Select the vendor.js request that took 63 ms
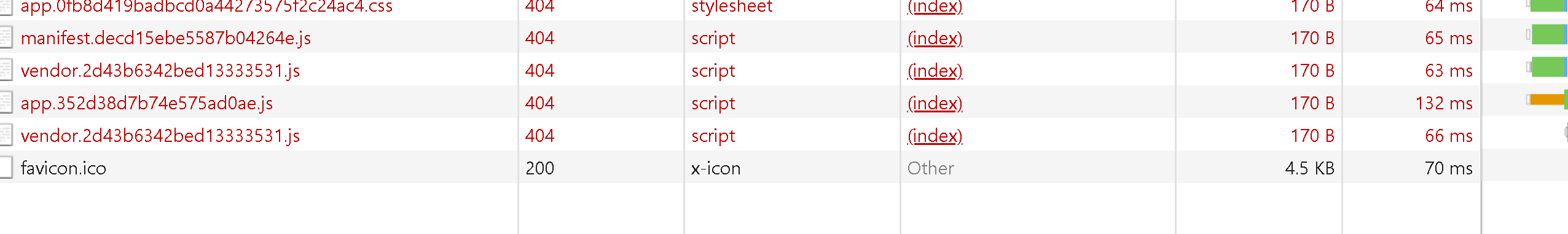 point(160,71)
